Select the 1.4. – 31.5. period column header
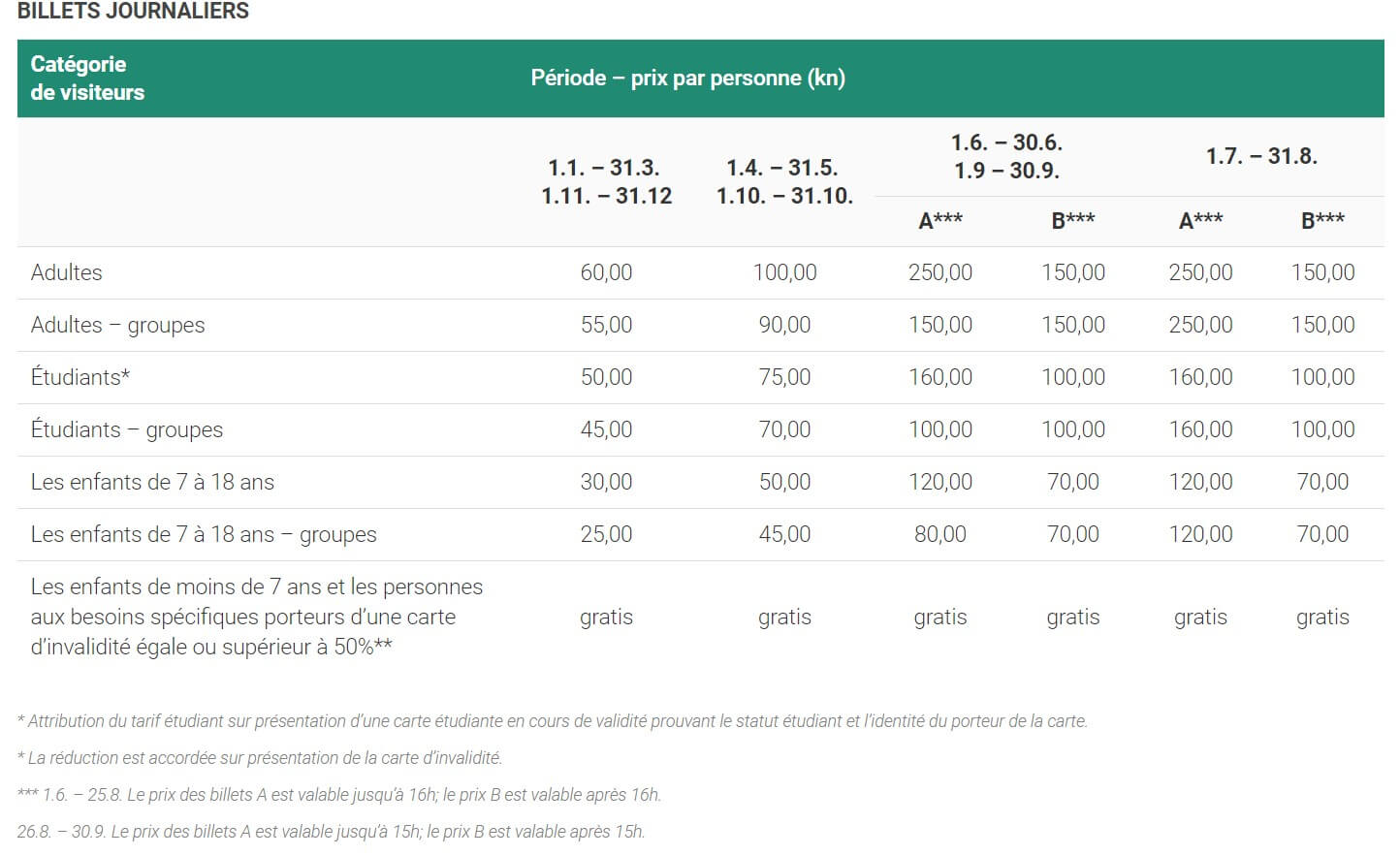Screen dimensions: 1400x856 (x=784, y=181)
